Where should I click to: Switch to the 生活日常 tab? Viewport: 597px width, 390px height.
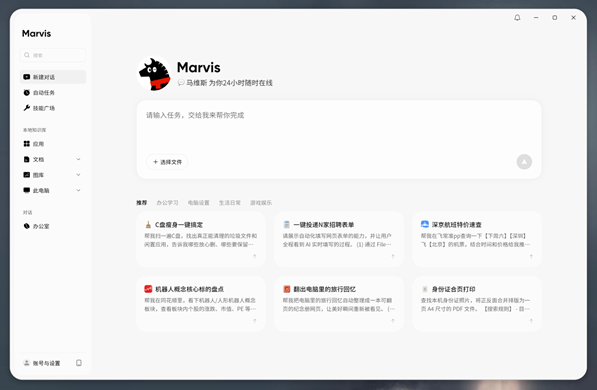pyautogui.click(x=230, y=203)
